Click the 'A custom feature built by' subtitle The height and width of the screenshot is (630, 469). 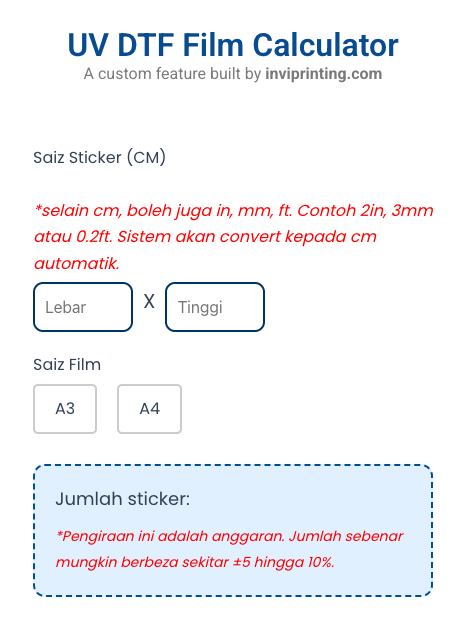click(172, 74)
